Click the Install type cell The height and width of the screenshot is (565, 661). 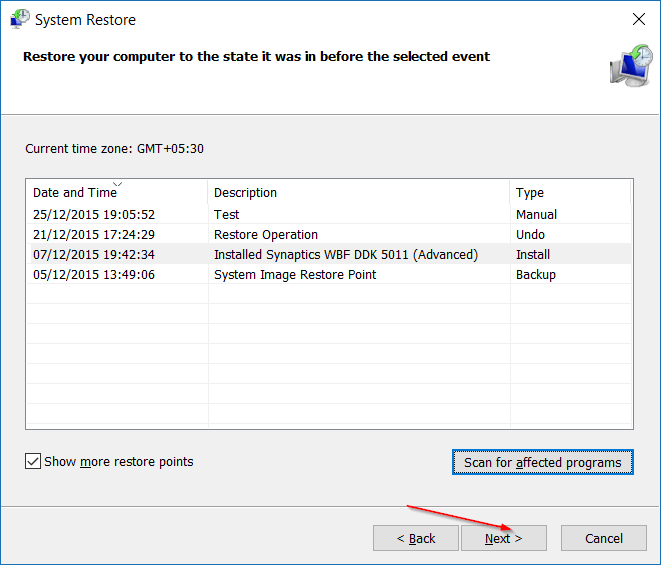tap(533, 254)
